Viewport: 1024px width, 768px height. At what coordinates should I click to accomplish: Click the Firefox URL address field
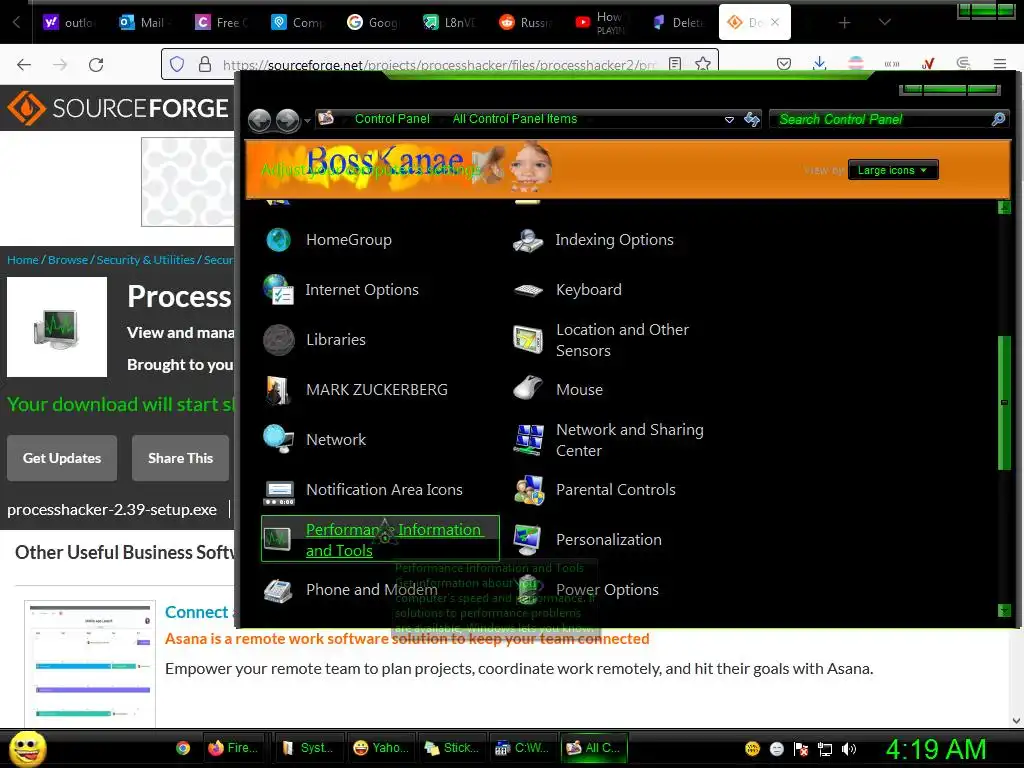(x=439, y=64)
